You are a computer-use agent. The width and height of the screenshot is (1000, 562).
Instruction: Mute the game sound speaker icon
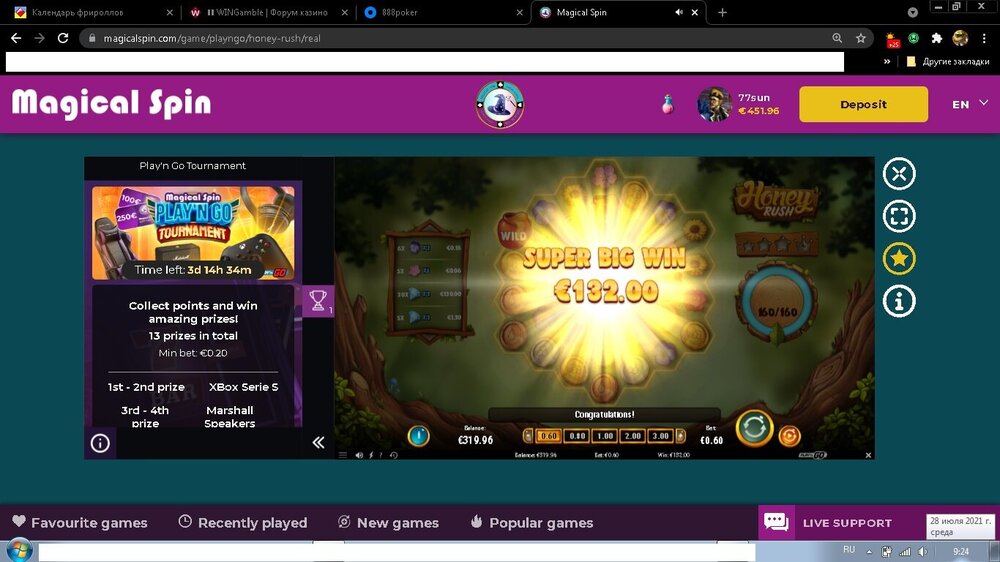click(359, 455)
